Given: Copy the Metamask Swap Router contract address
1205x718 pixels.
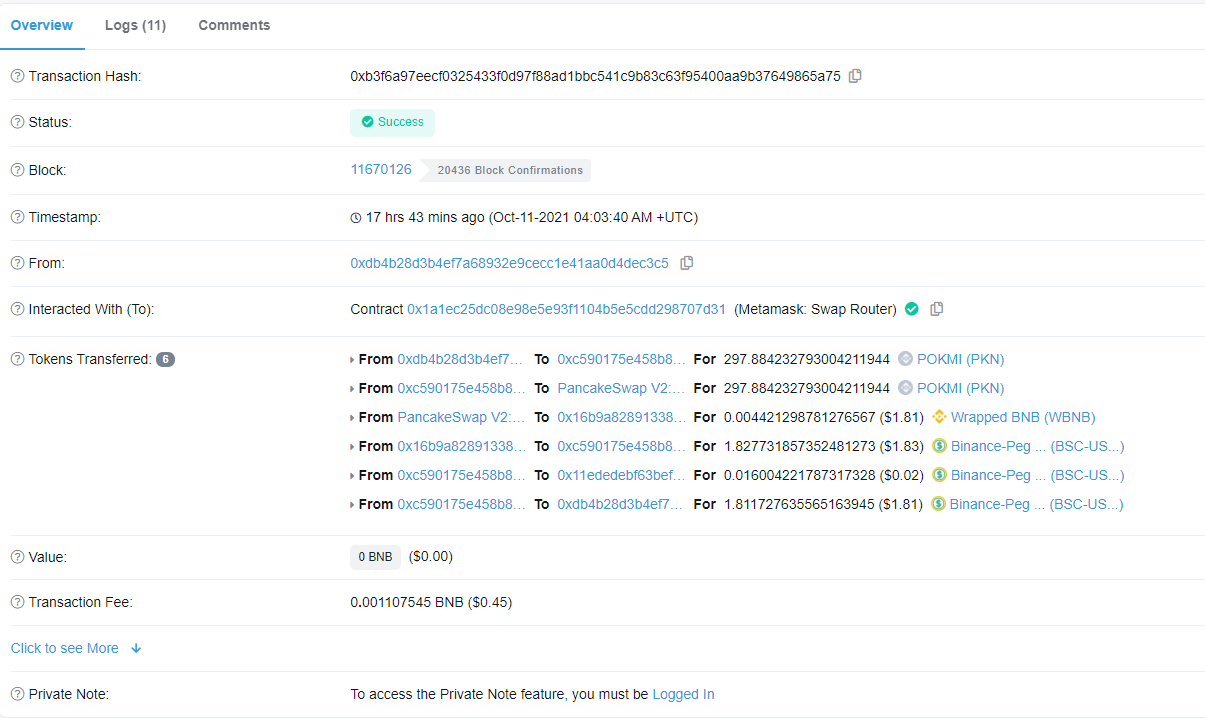Looking at the screenshot, I should tap(936, 309).
